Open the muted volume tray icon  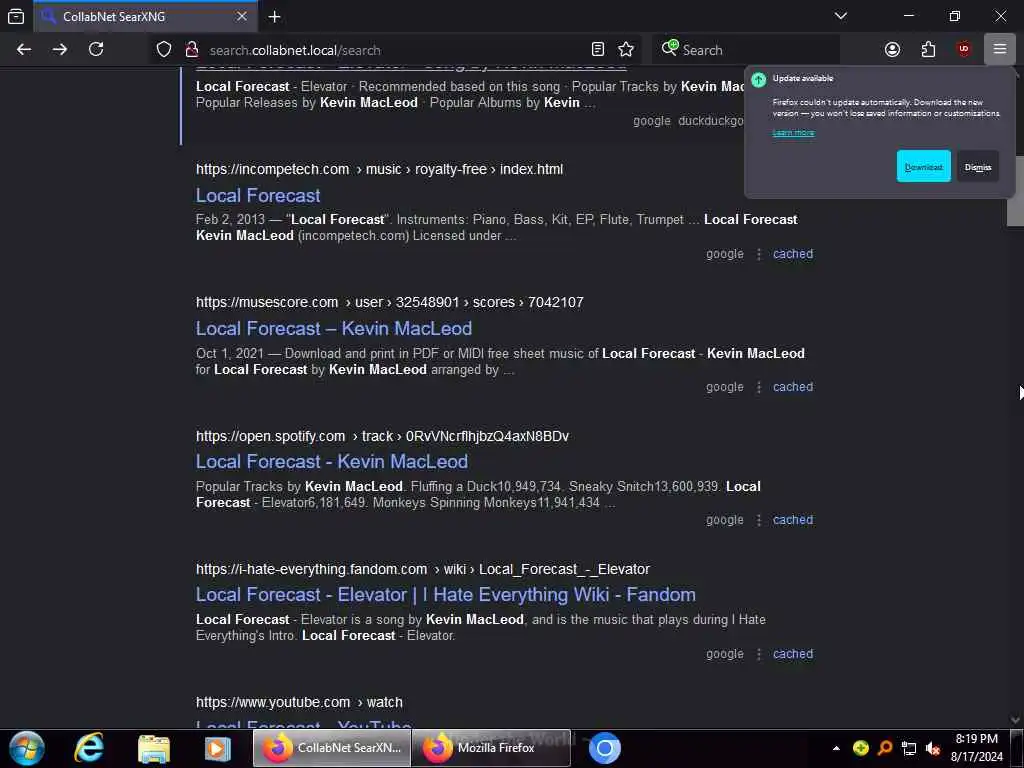(933, 748)
